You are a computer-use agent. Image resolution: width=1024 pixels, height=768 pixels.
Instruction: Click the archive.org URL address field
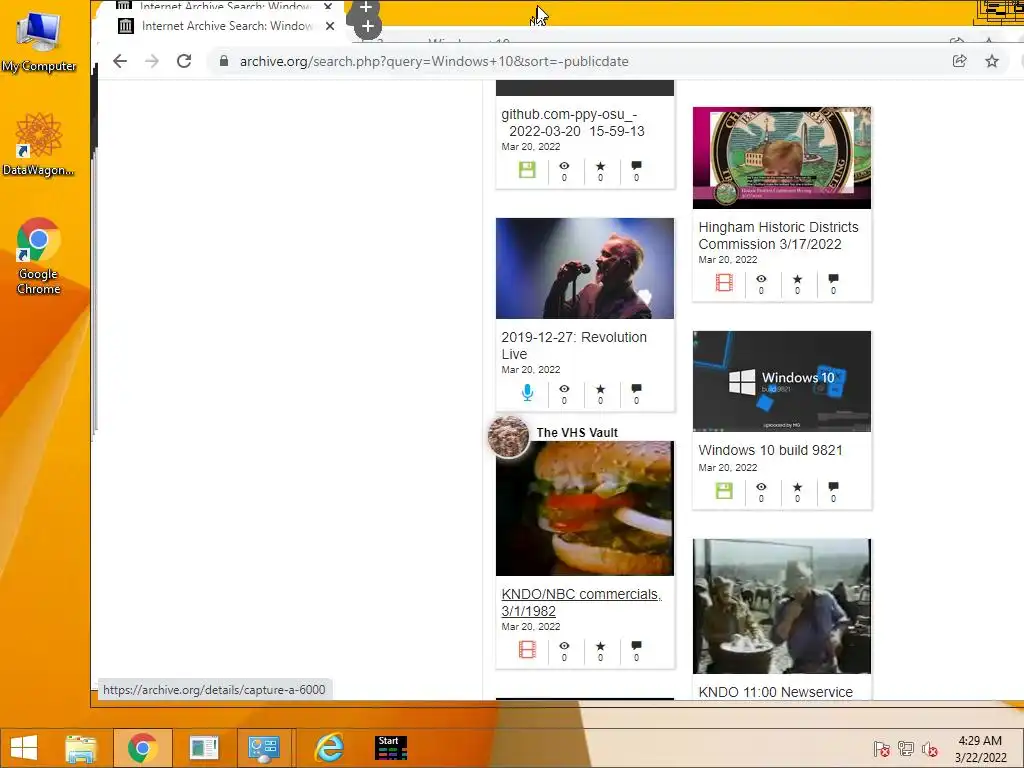pyautogui.click(x=434, y=61)
